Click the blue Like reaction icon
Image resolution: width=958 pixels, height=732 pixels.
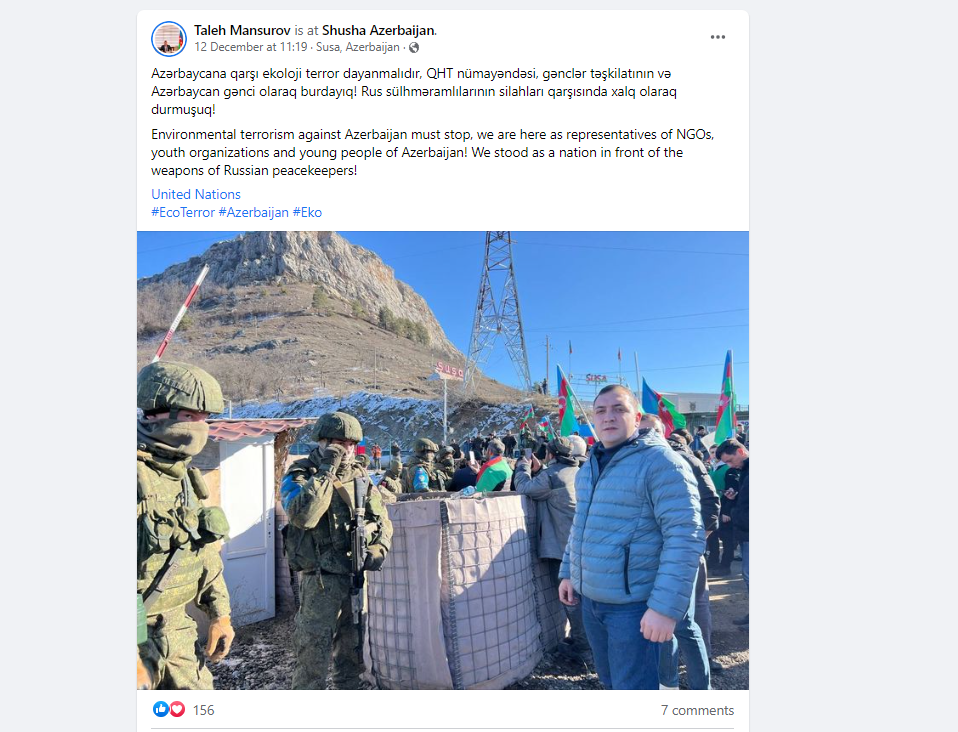(161, 709)
